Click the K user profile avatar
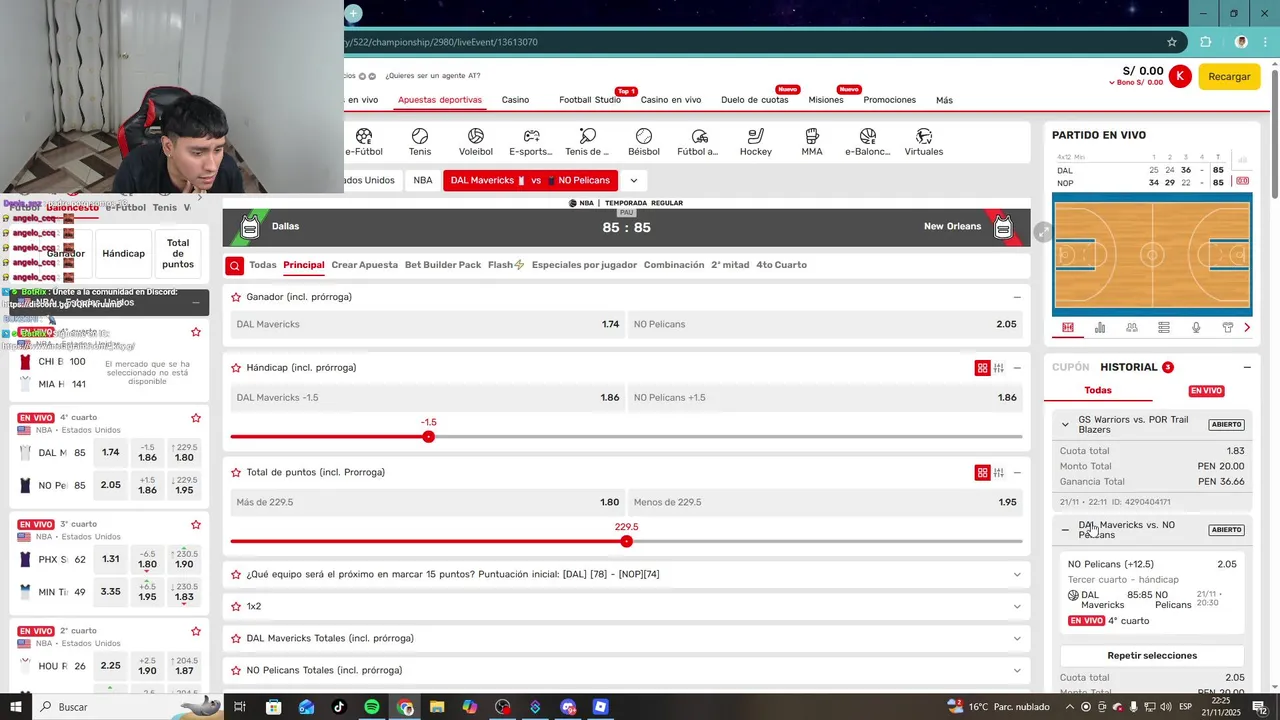This screenshot has width=1280, height=720. coord(1180,76)
